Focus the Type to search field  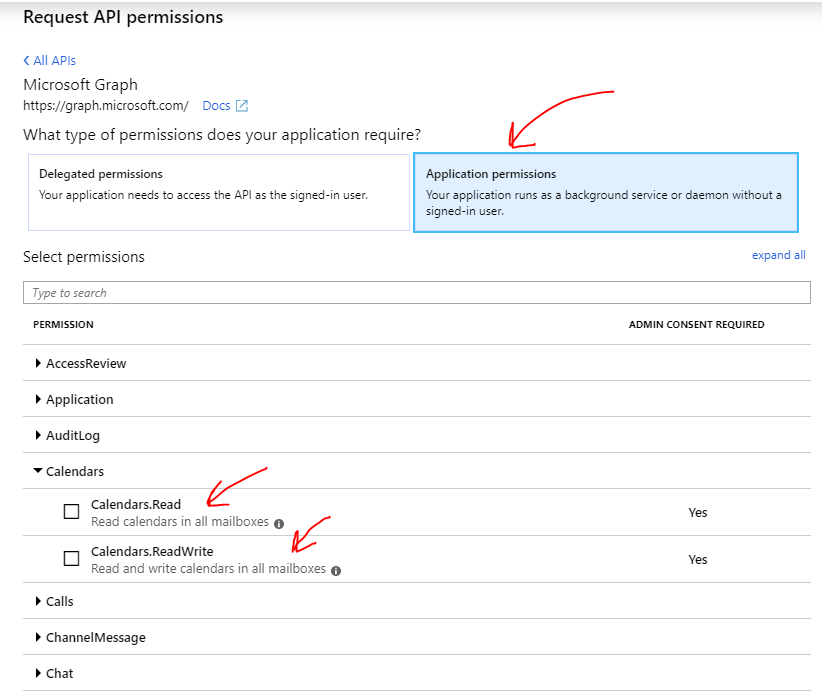click(417, 293)
